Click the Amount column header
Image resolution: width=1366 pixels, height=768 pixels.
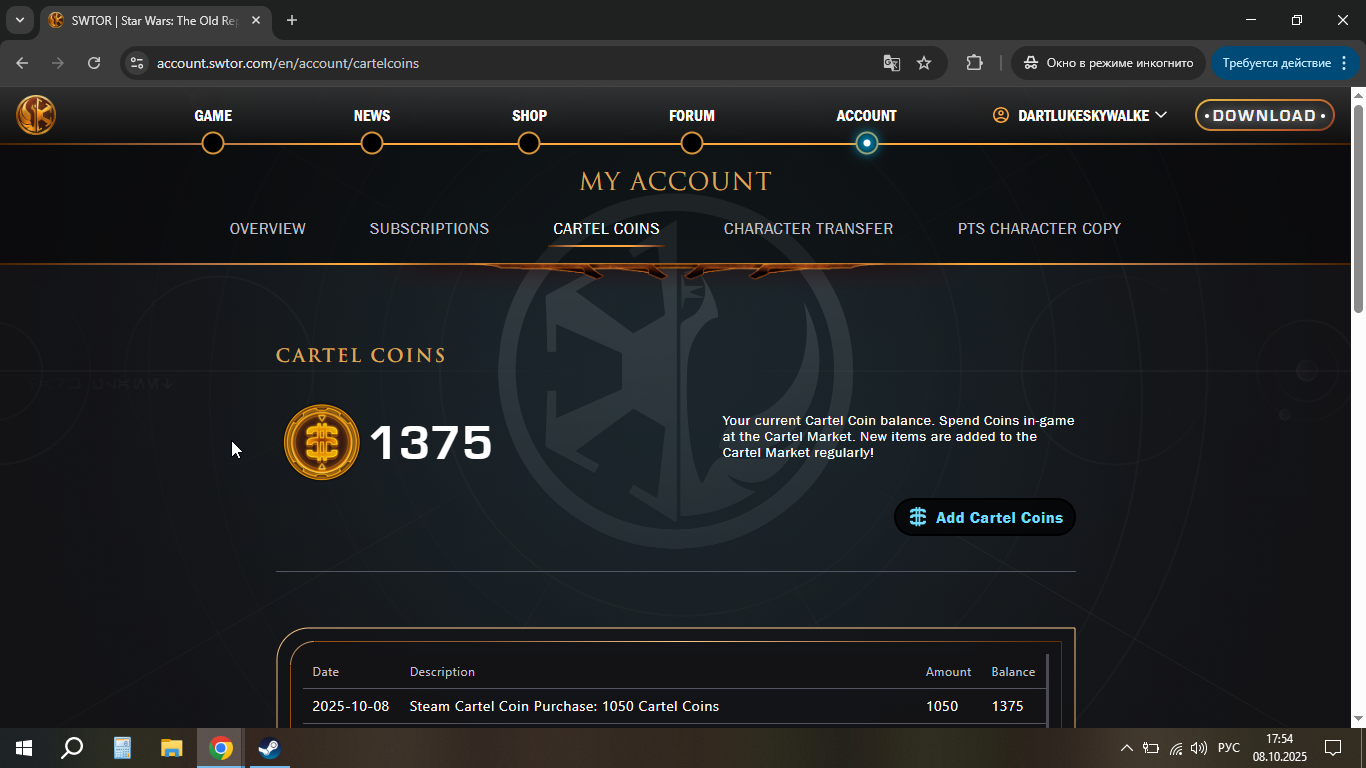pos(948,672)
